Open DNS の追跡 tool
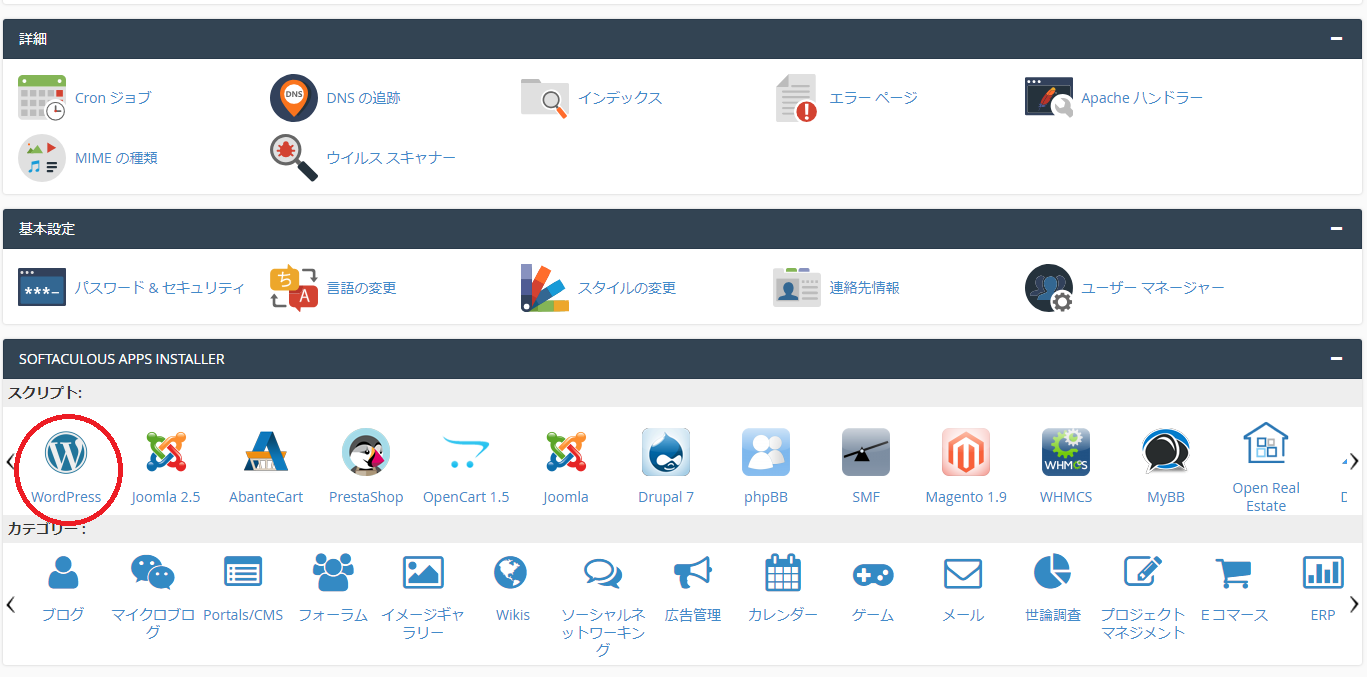1367x677 pixels. click(x=294, y=98)
